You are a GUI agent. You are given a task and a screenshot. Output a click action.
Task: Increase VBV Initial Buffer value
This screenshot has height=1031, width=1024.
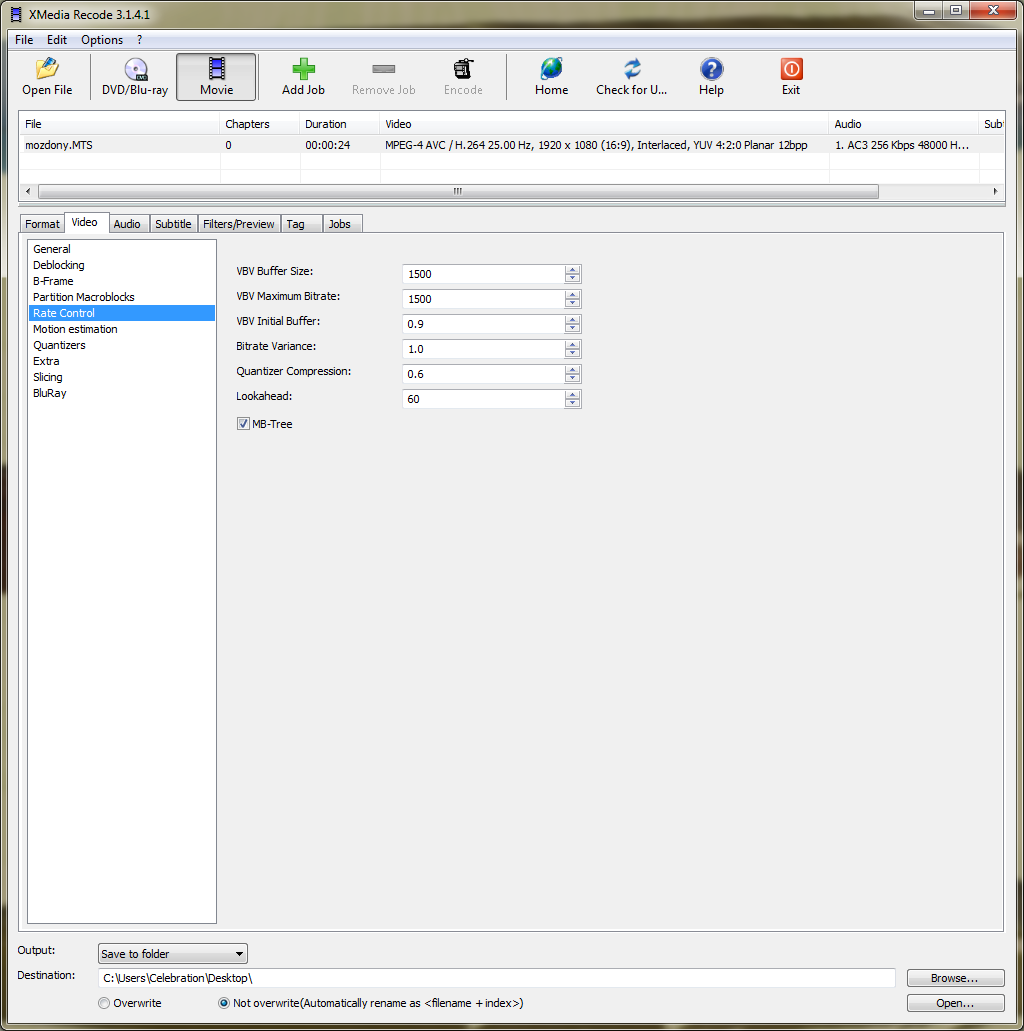572,320
